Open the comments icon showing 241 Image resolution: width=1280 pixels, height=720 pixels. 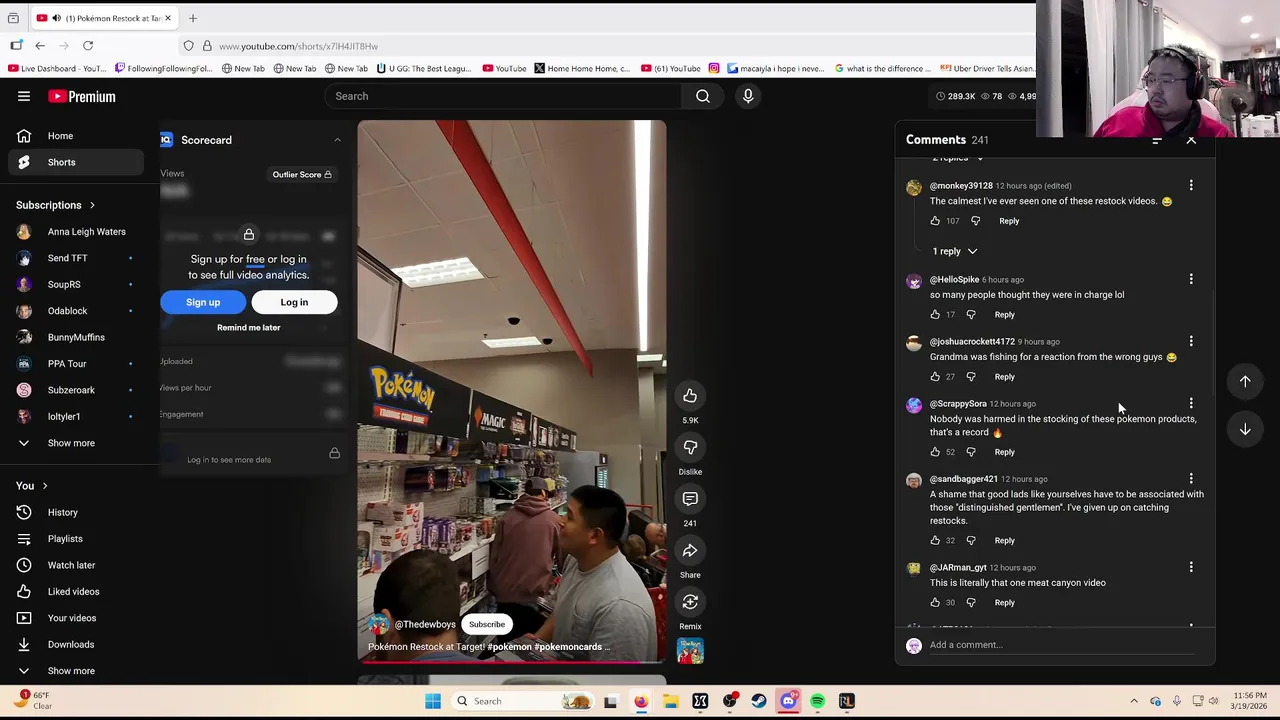point(690,498)
